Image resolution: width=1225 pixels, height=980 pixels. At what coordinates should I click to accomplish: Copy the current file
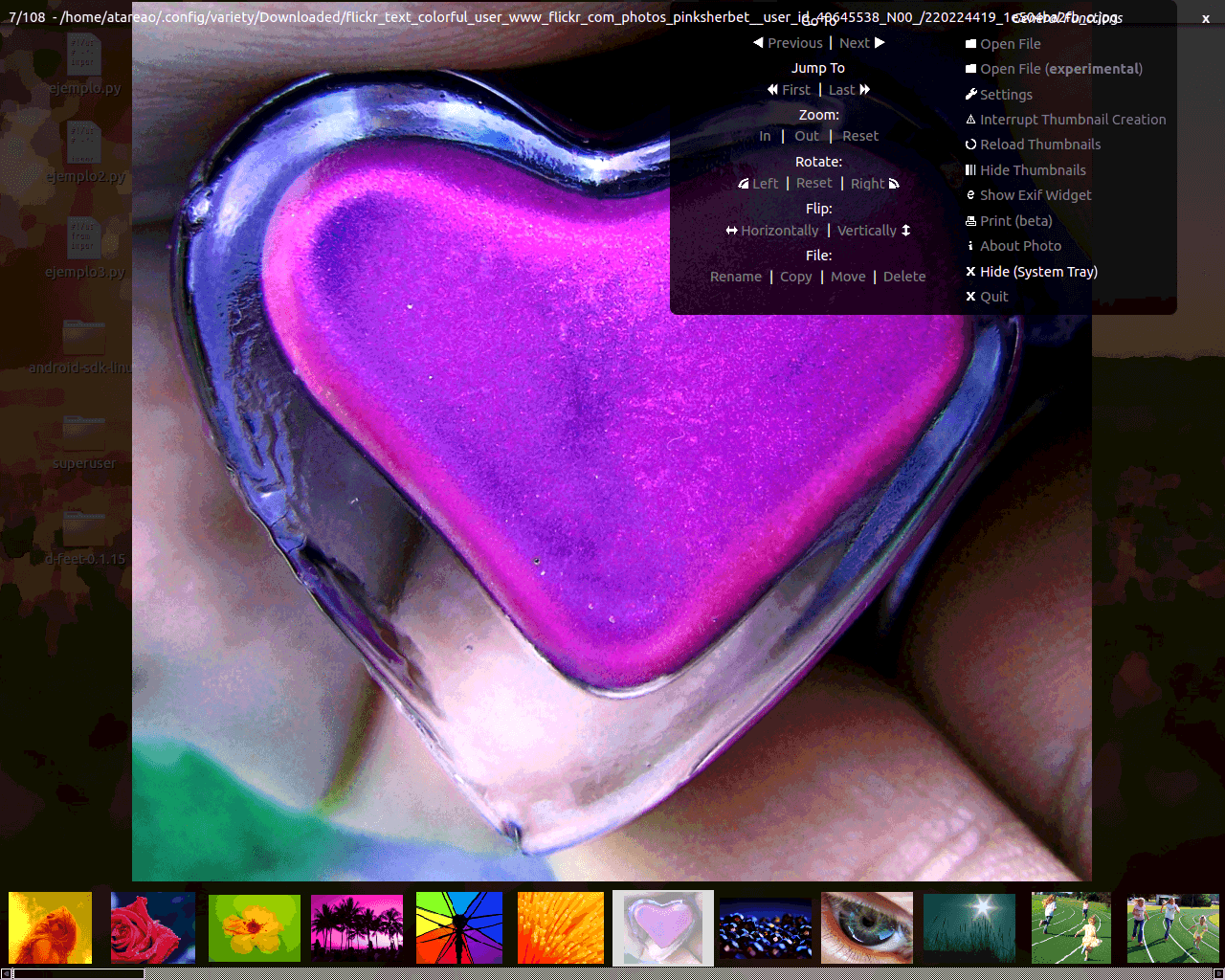tap(796, 277)
